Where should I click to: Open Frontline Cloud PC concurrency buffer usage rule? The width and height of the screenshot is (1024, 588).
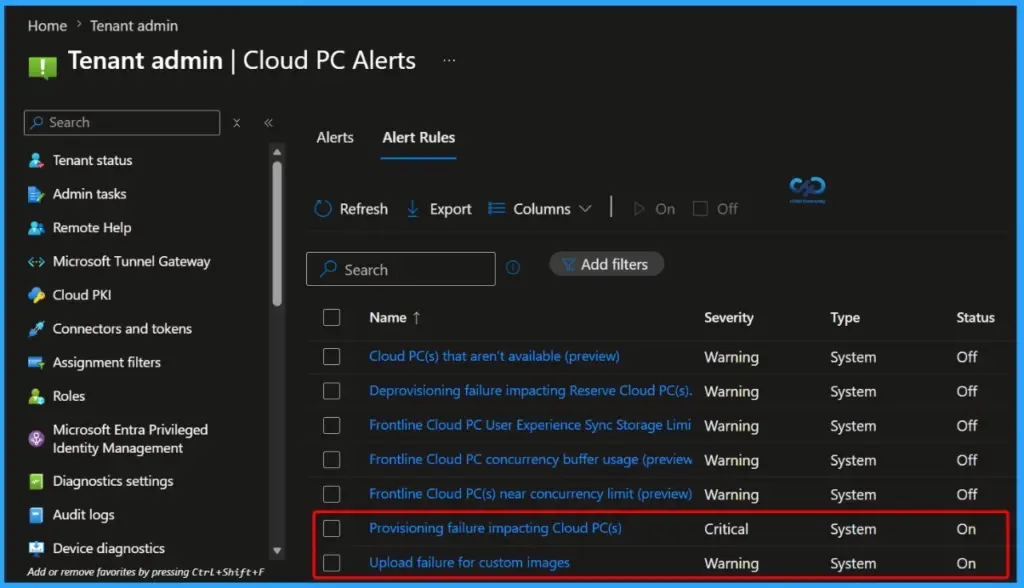(530, 459)
